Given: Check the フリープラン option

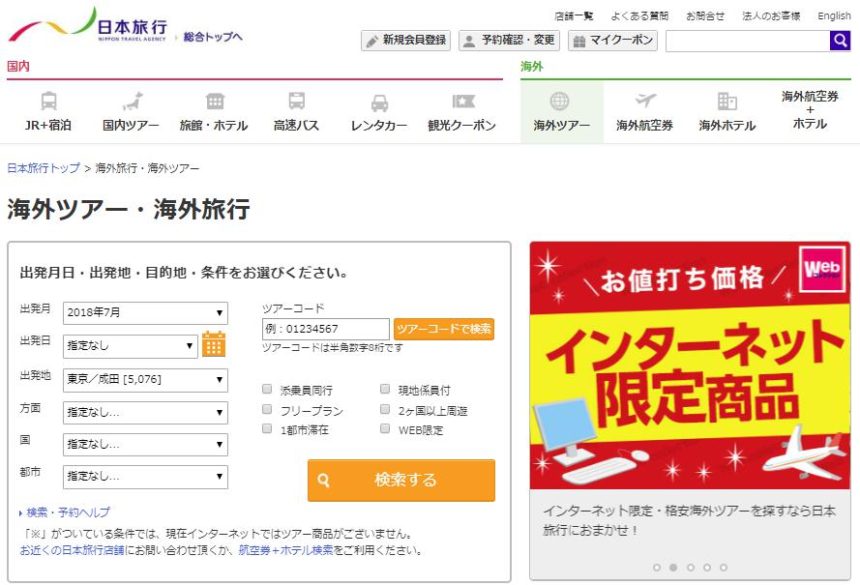Looking at the screenshot, I should click(x=267, y=410).
